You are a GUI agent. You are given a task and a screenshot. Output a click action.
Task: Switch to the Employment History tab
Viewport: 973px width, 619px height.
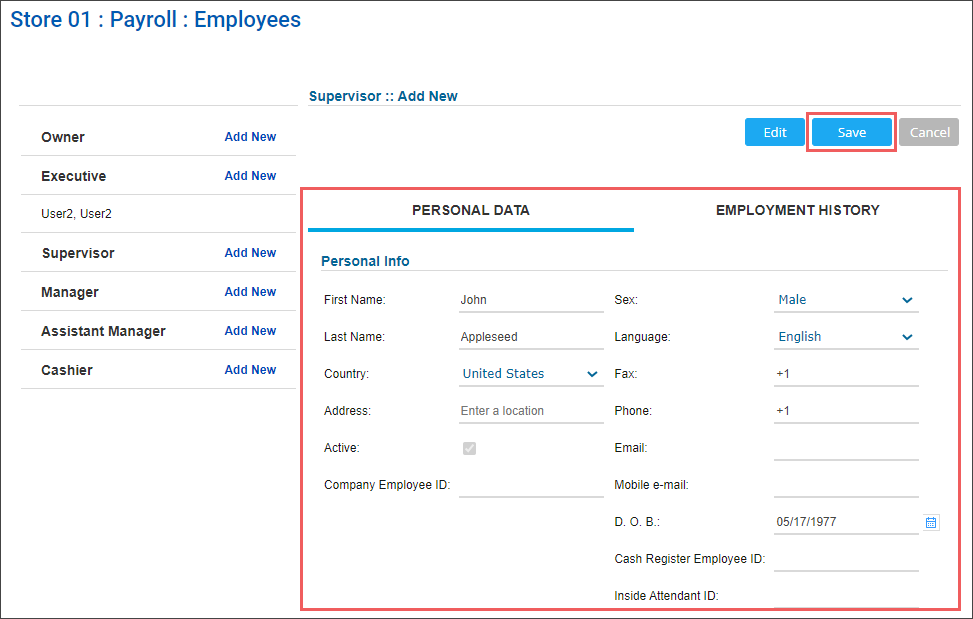point(797,210)
